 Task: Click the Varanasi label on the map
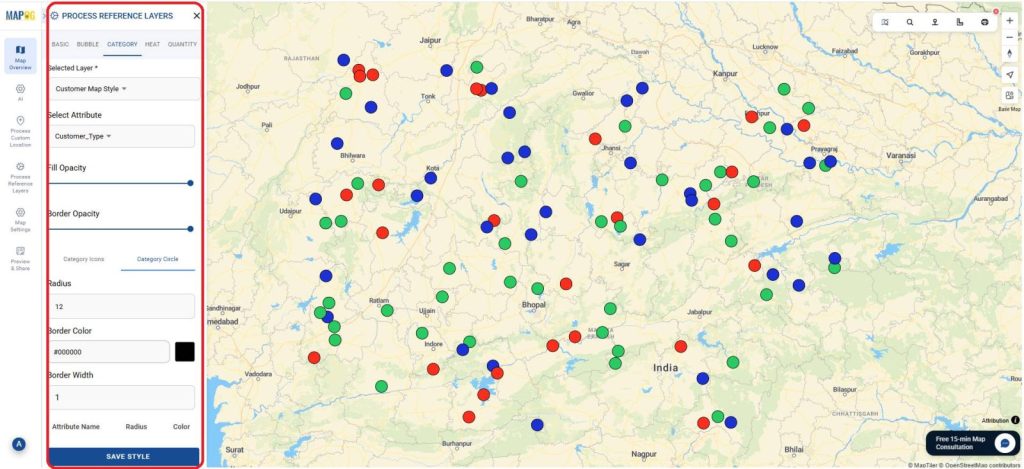point(901,155)
